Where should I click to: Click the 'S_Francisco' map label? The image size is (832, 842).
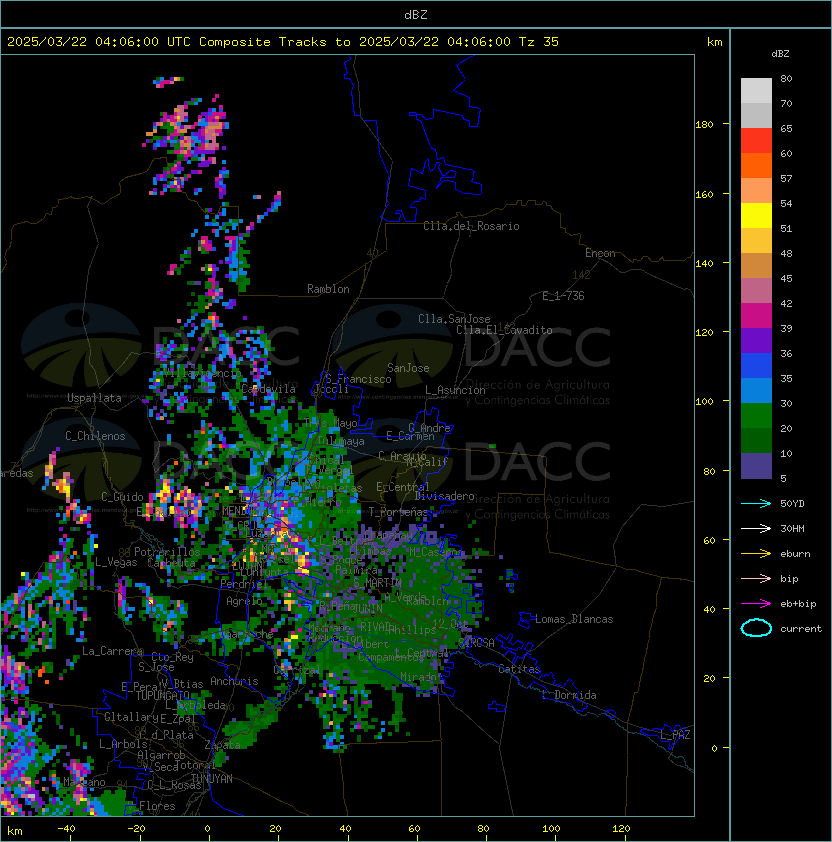(358, 379)
